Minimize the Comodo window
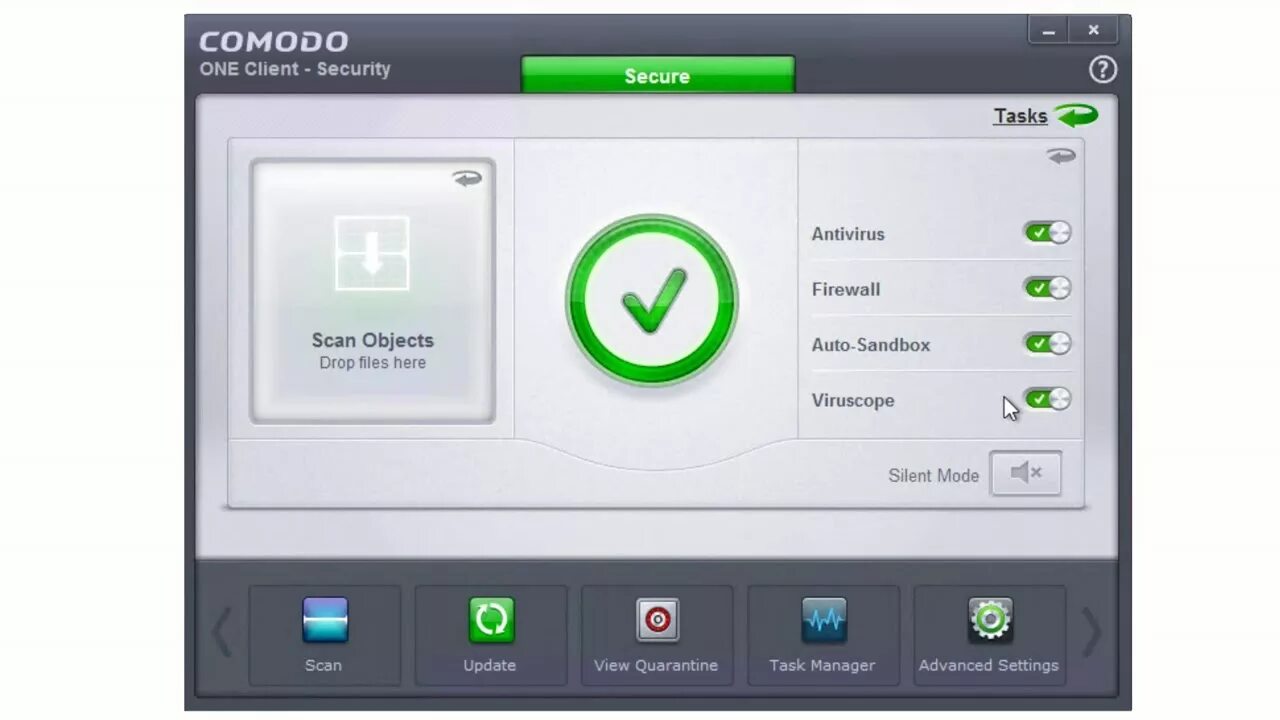 pos(1048,31)
